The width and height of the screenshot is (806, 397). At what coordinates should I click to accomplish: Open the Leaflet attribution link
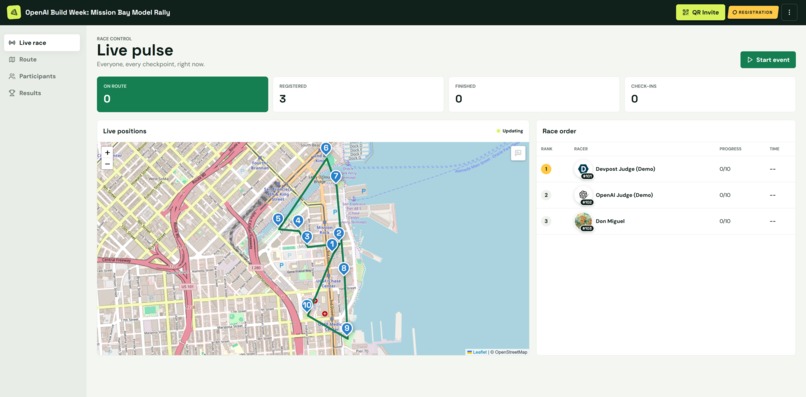click(x=477, y=352)
